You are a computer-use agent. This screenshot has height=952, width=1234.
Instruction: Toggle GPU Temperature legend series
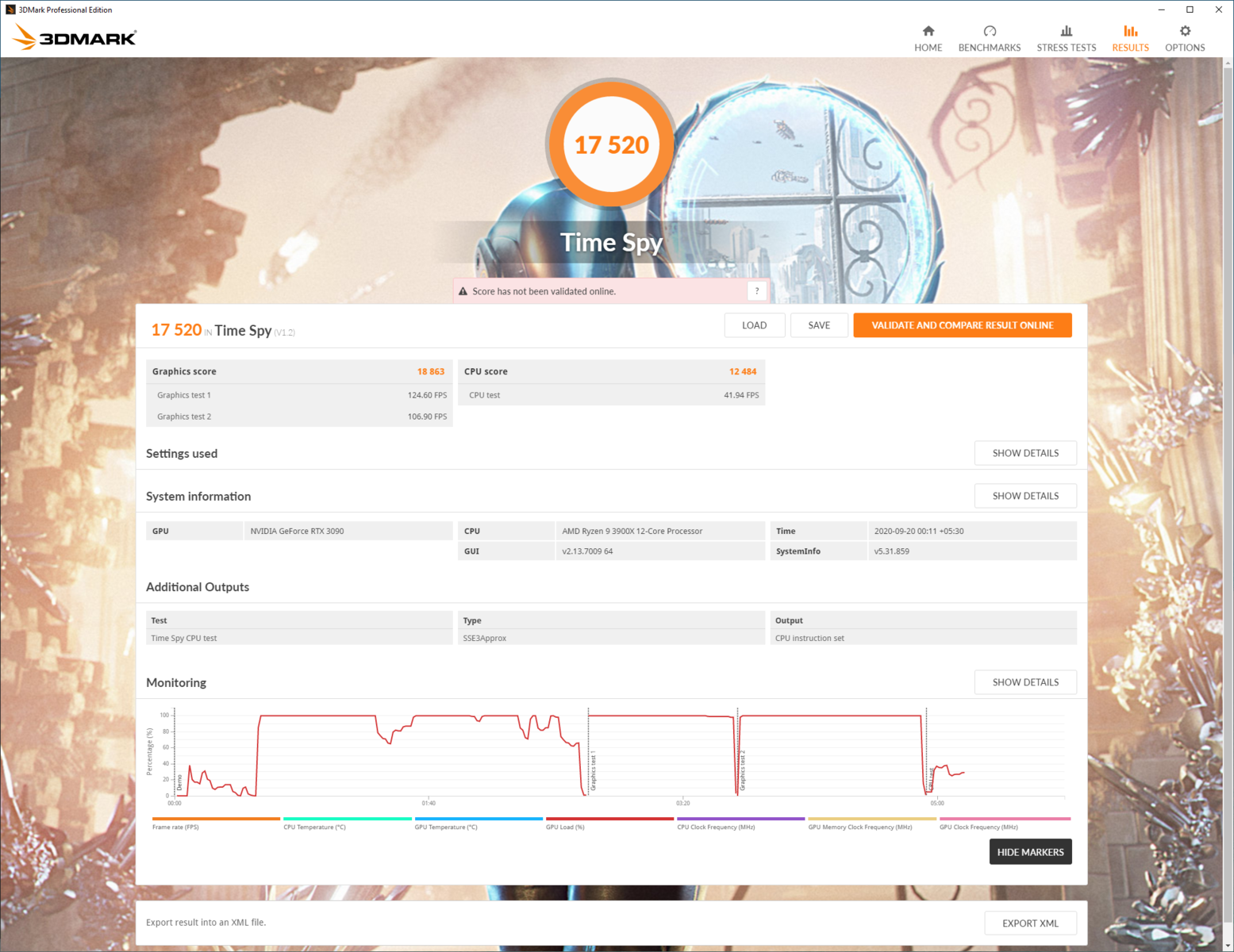click(x=479, y=823)
